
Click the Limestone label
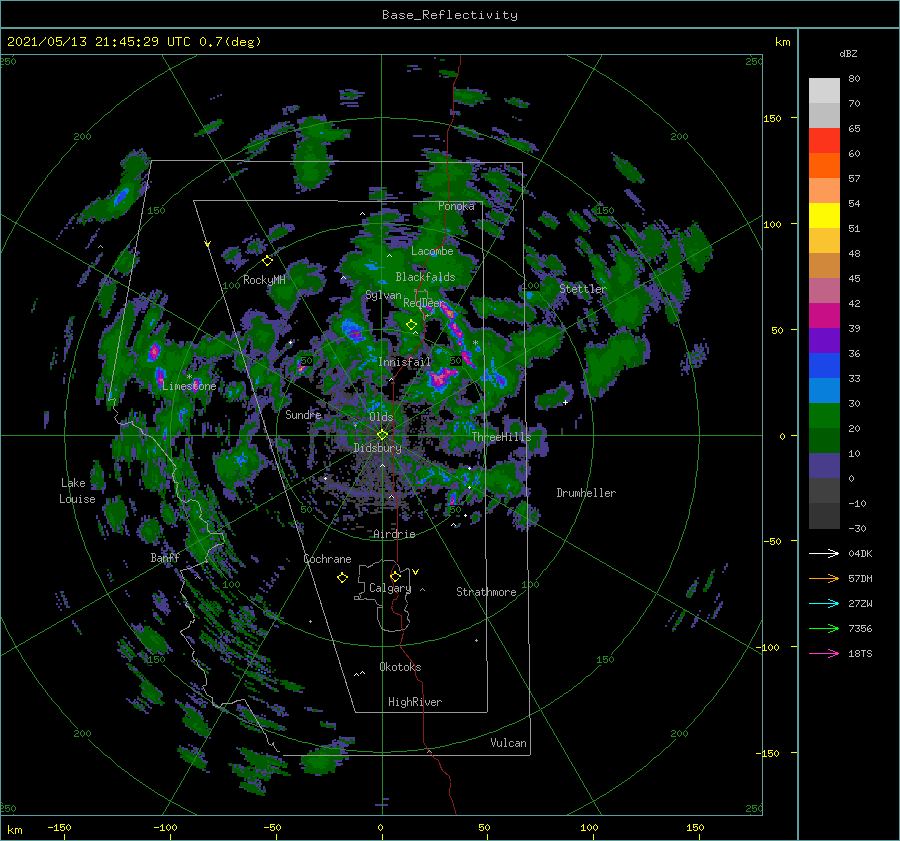pos(189,386)
